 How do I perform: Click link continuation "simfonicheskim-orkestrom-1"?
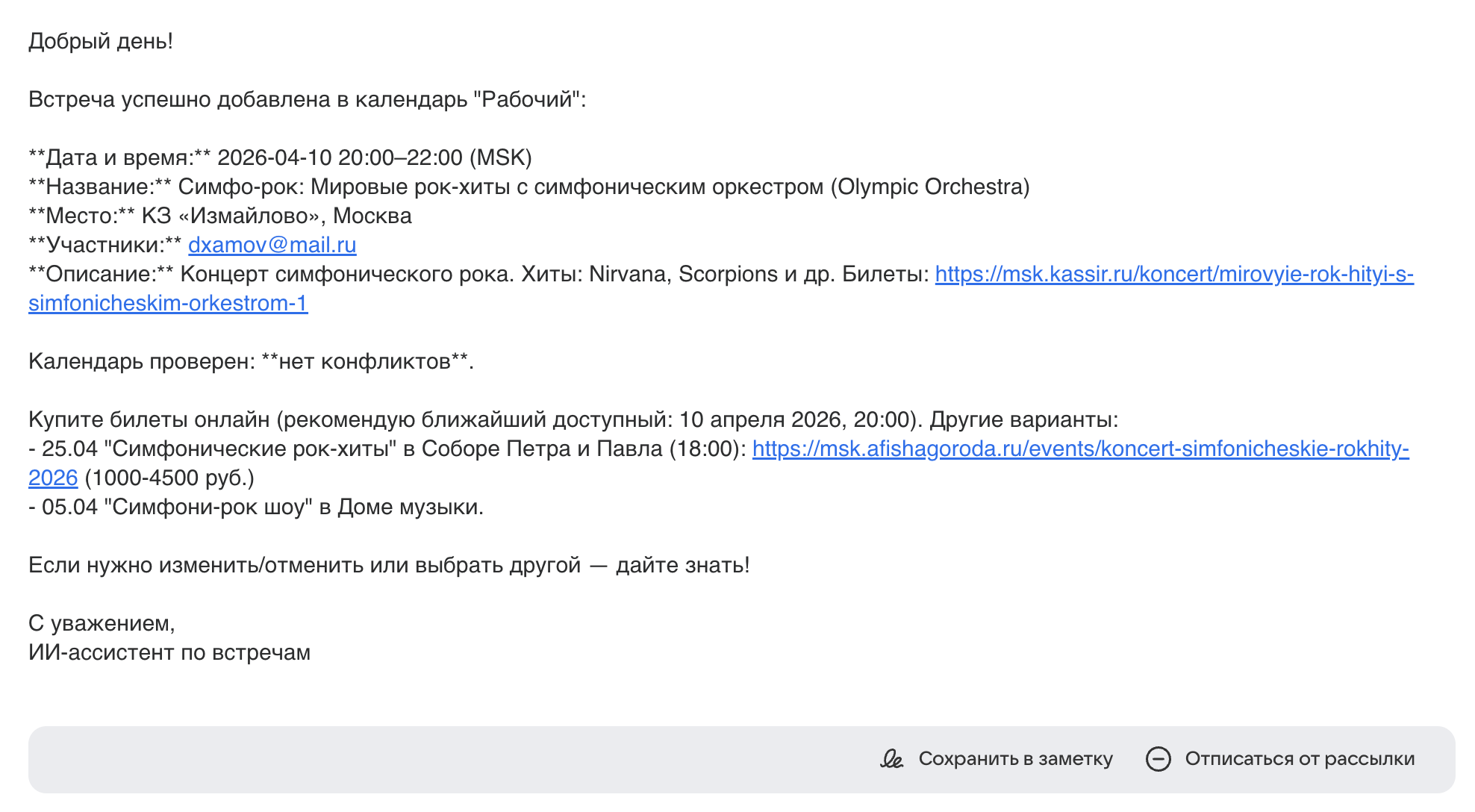pyautogui.click(x=168, y=303)
